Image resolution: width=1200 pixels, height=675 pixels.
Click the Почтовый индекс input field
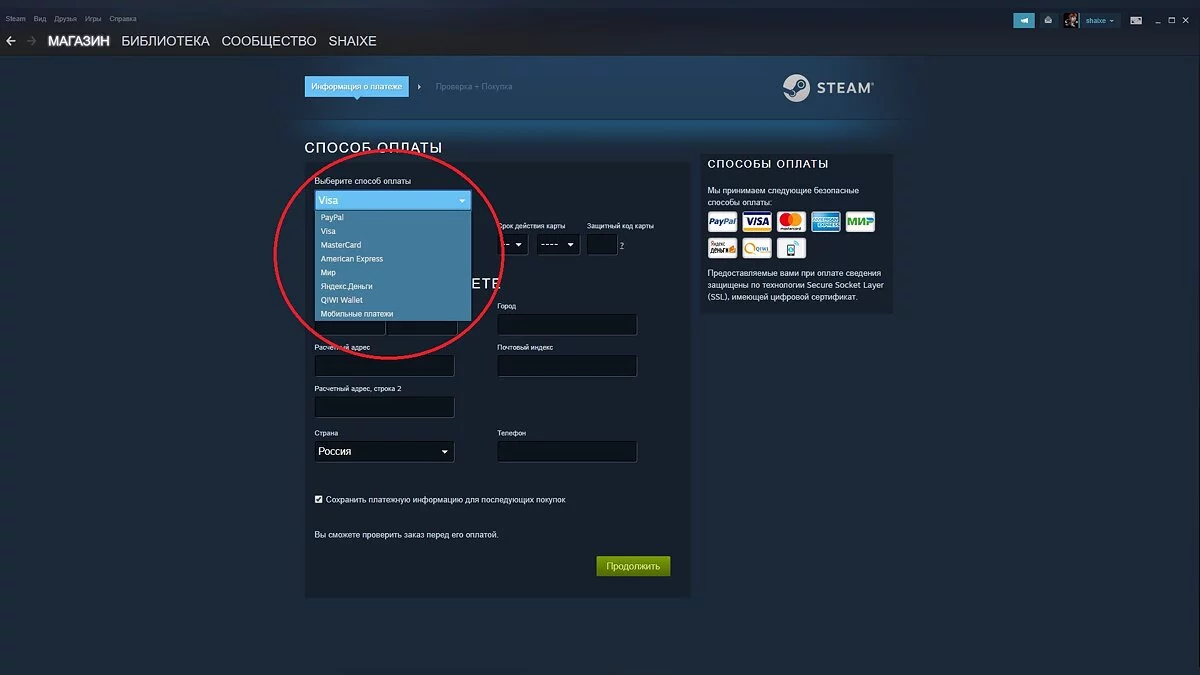[567, 366]
